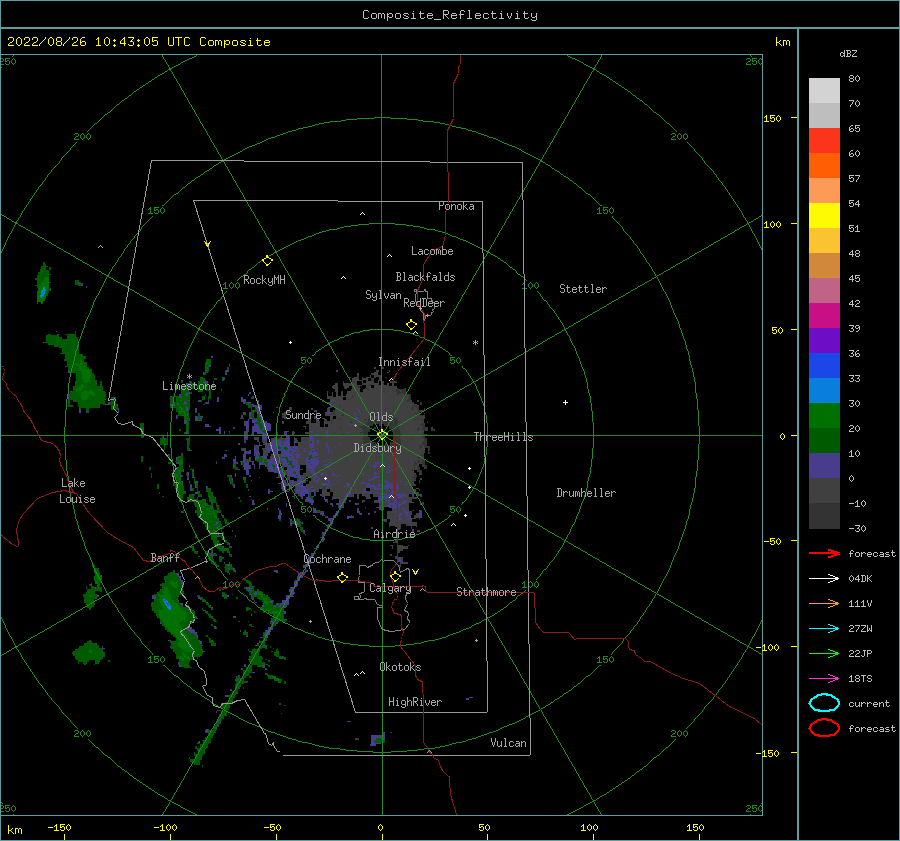Viewport: 900px width, 841px height.
Task: Click the white 04DK arrow legend
Action: 824,579
